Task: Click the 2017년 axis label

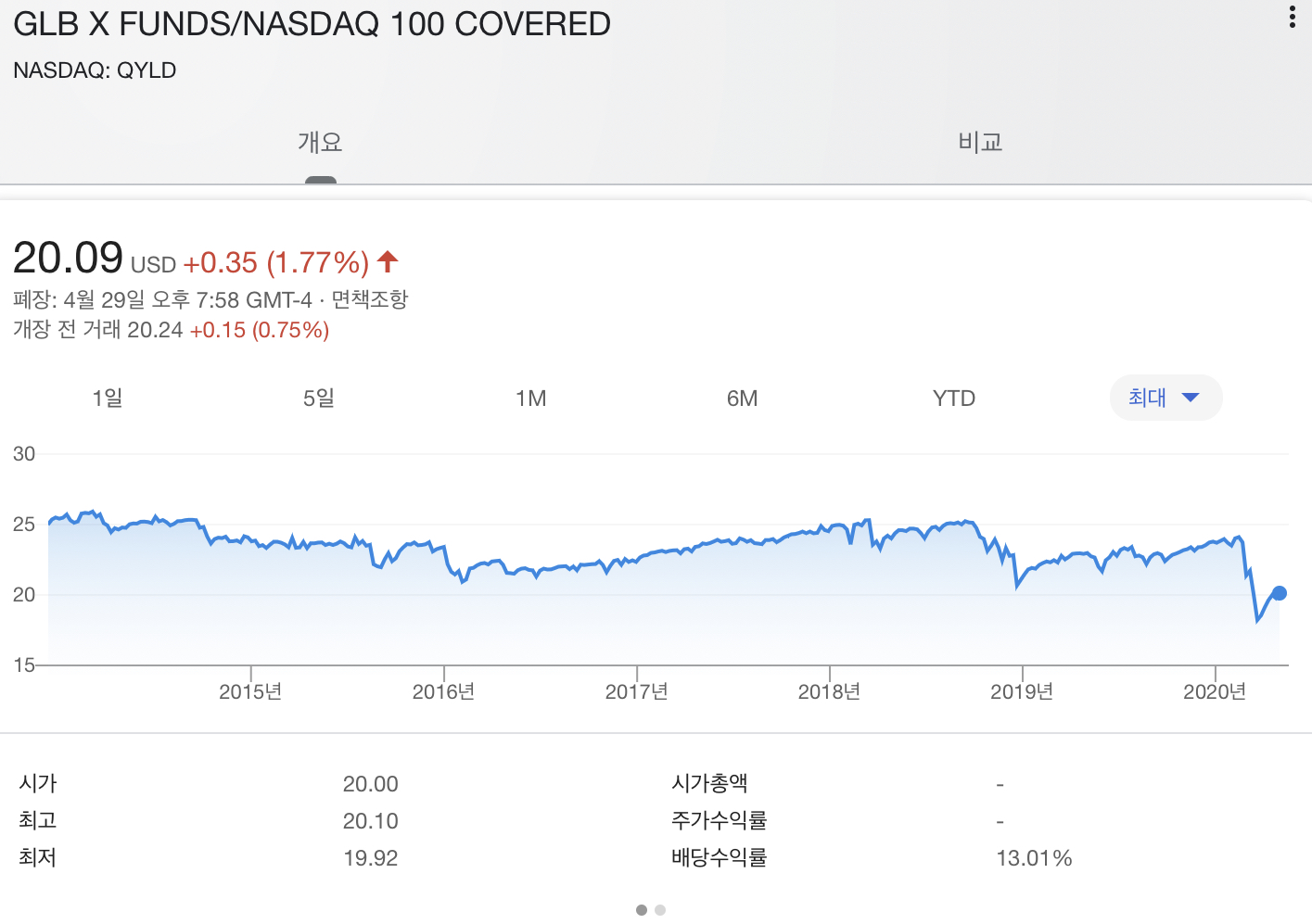Action: click(x=636, y=691)
